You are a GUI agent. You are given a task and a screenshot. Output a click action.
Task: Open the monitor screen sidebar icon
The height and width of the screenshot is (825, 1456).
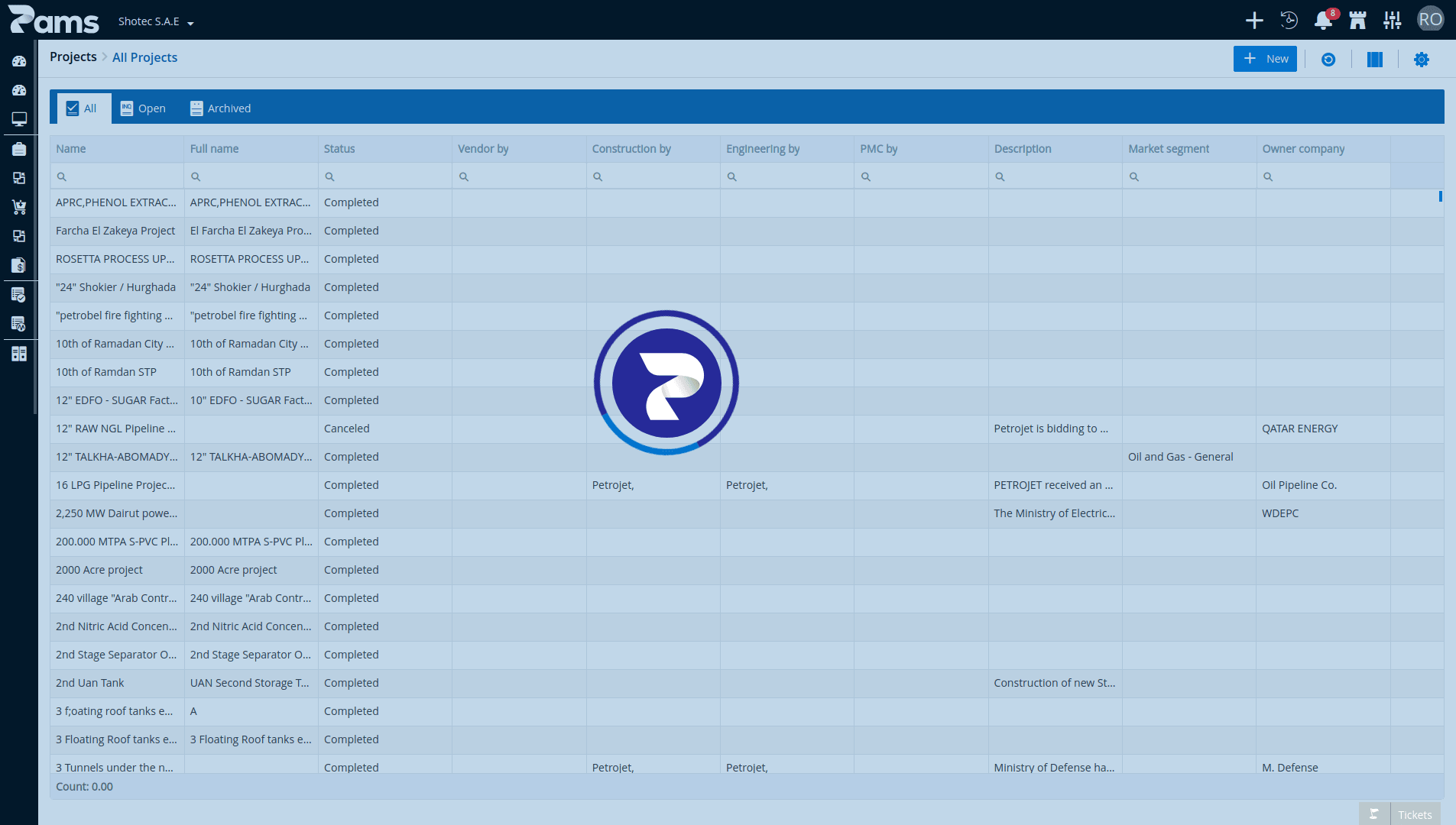(19, 119)
